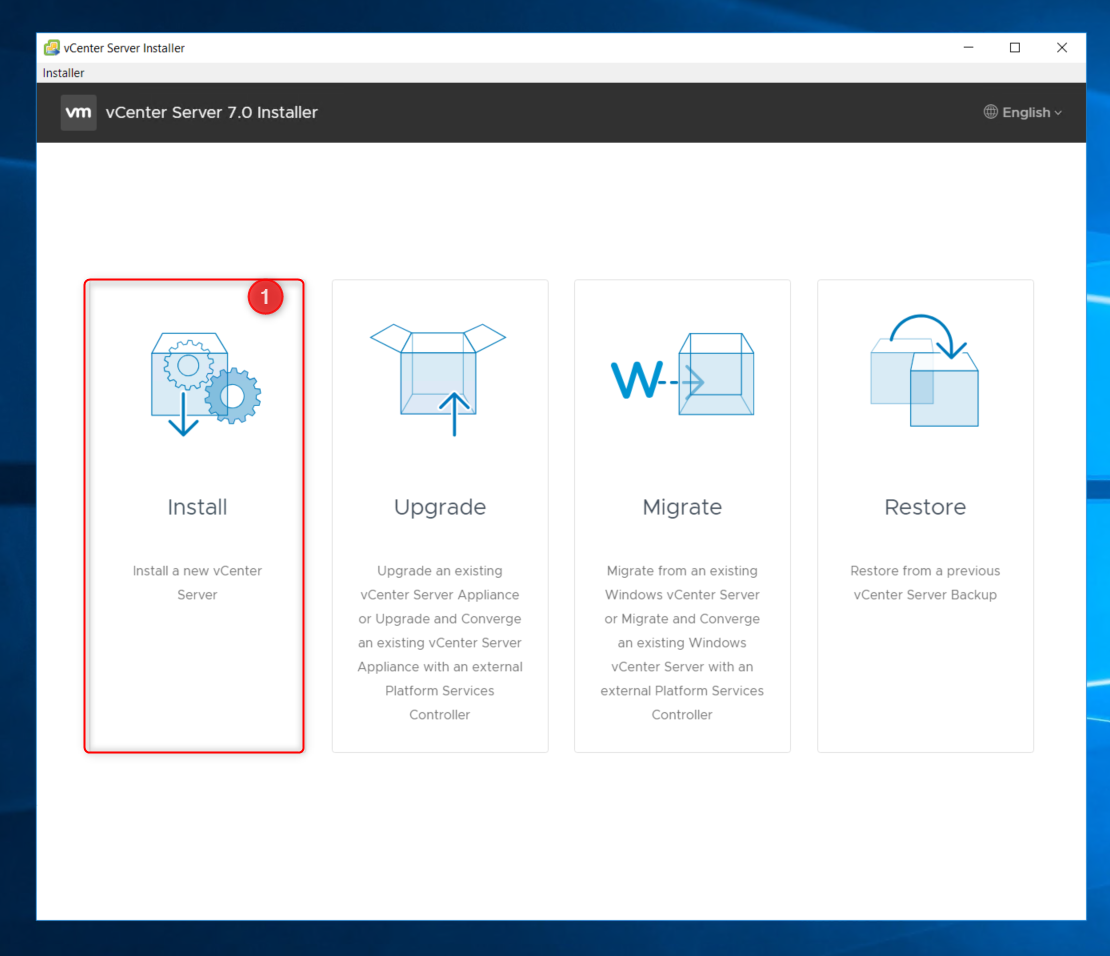Click the Migrate card description paragraph

pyautogui.click(x=682, y=642)
